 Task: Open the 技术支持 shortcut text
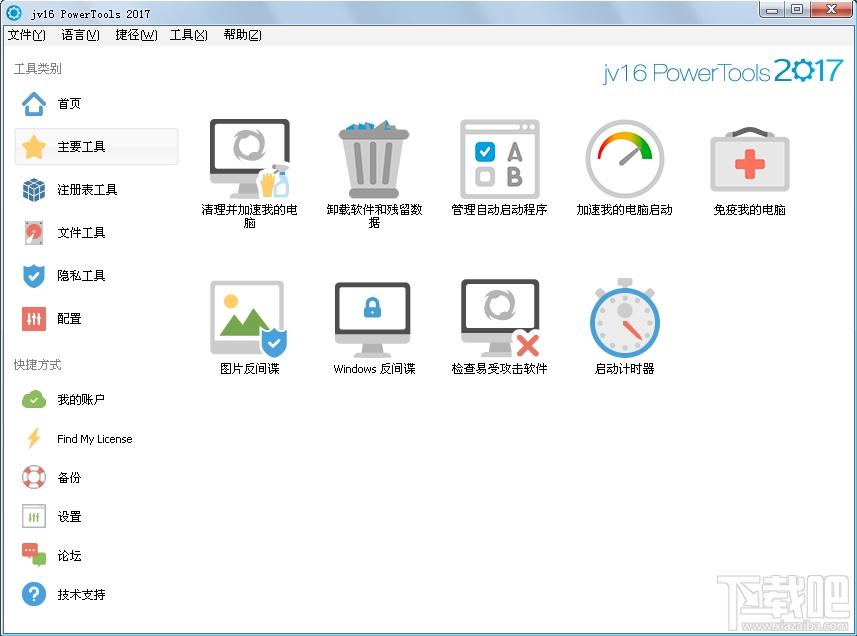point(81,594)
